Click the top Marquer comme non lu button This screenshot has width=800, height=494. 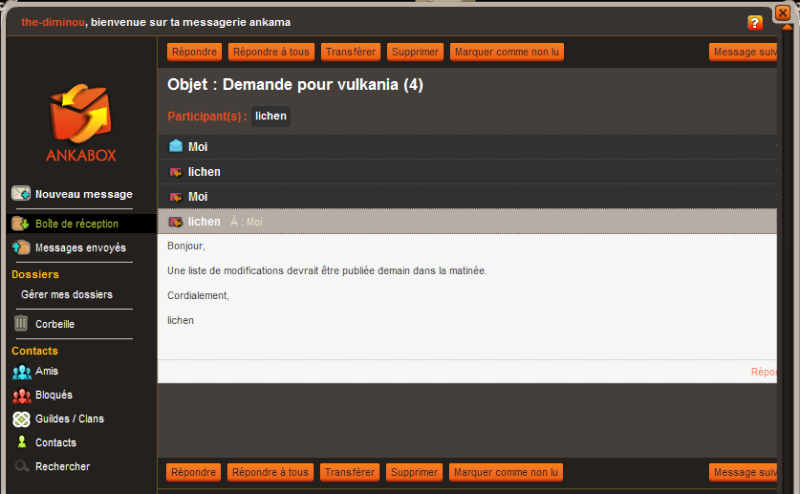pyautogui.click(x=507, y=52)
